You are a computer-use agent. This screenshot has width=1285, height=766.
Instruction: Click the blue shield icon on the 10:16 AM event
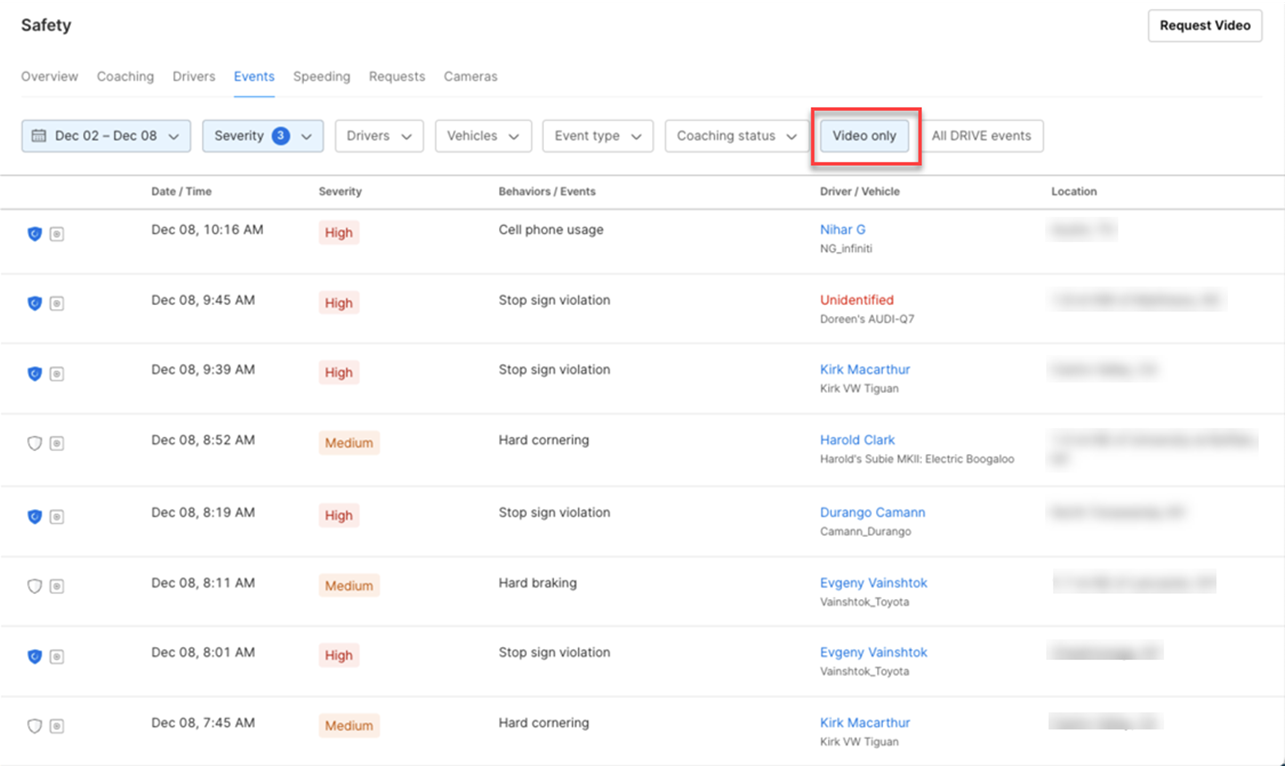coord(34,234)
